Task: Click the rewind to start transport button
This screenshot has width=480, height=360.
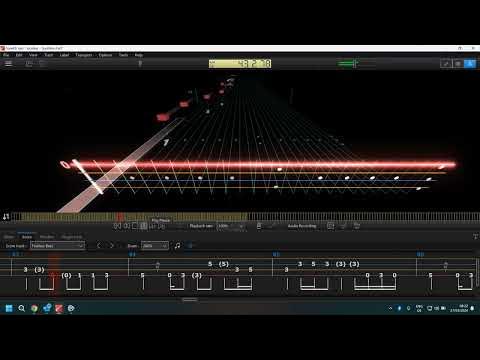Action: (x=117, y=226)
